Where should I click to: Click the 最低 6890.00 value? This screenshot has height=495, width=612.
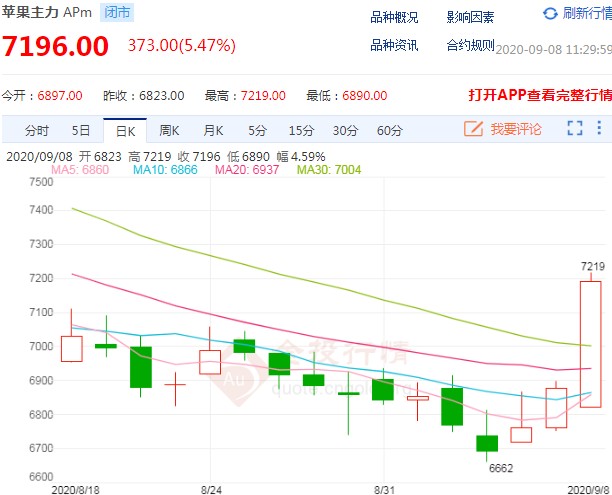pyautogui.click(x=365, y=96)
